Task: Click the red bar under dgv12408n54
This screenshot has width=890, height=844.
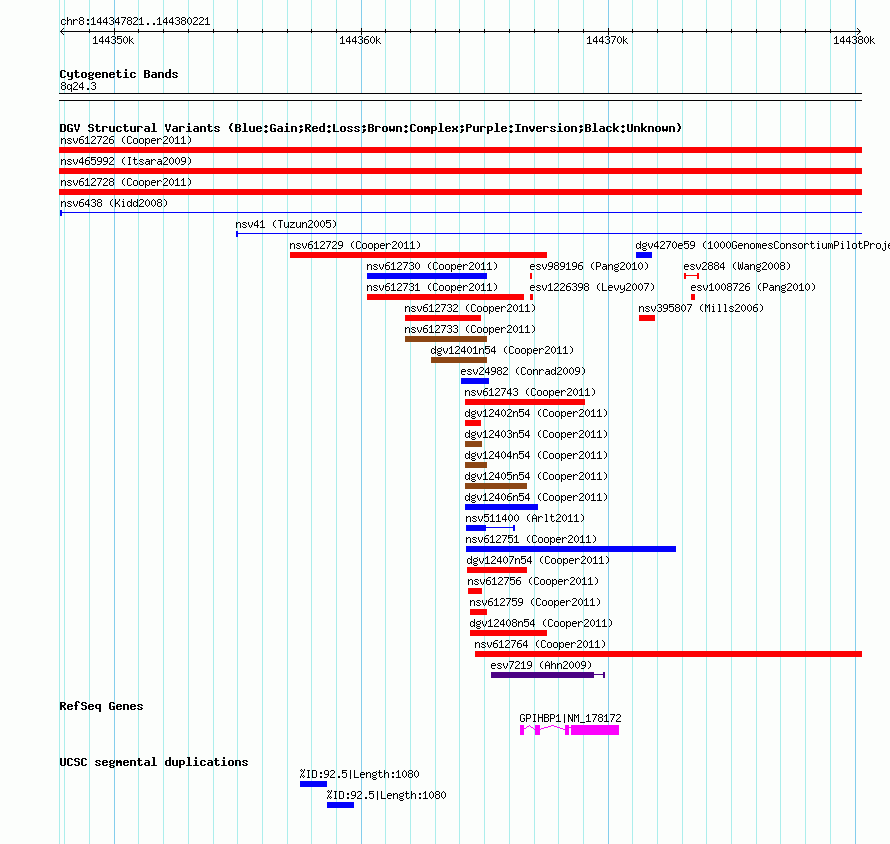Action: pos(509,633)
